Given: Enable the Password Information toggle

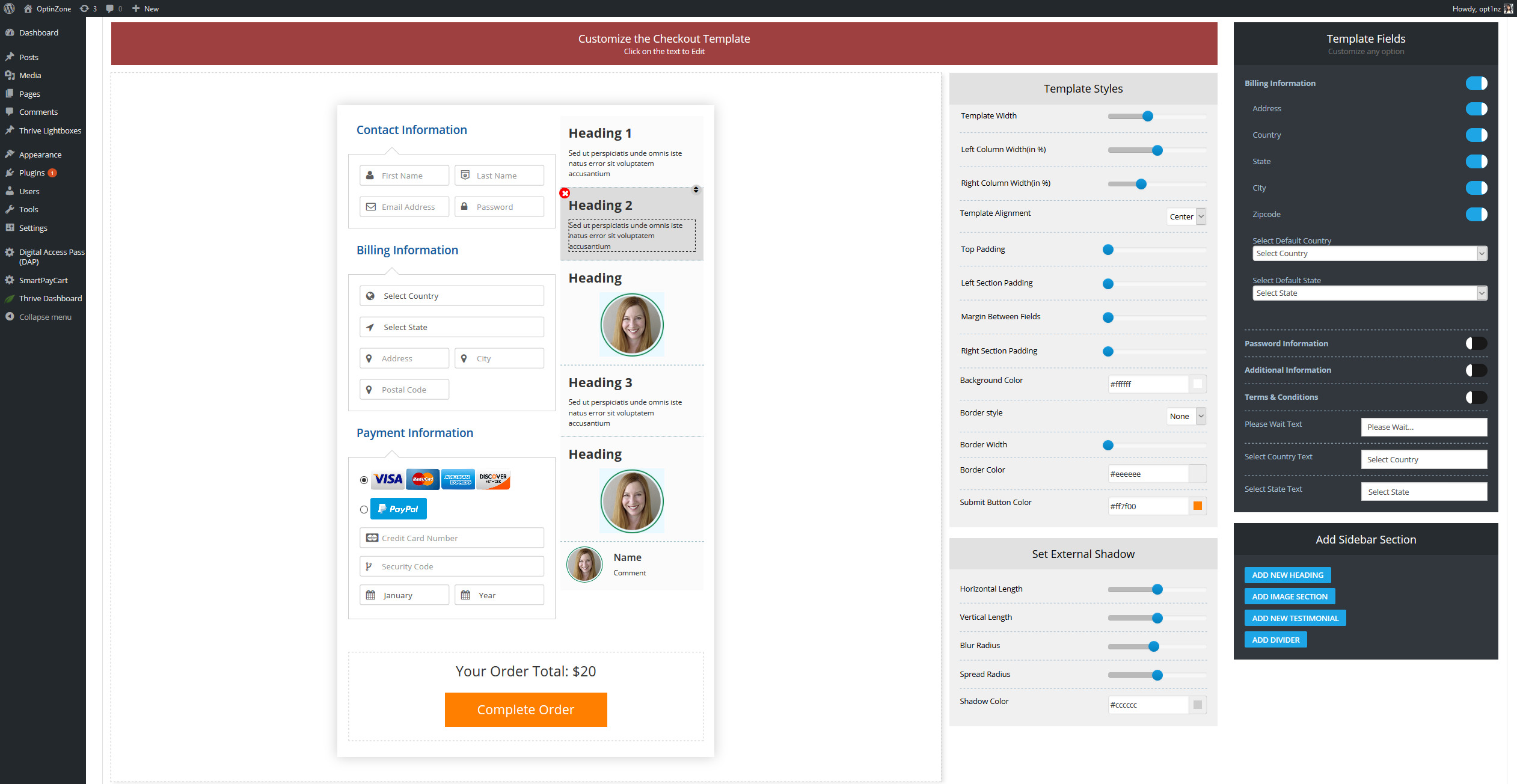Looking at the screenshot, I should coord(1476,343).
